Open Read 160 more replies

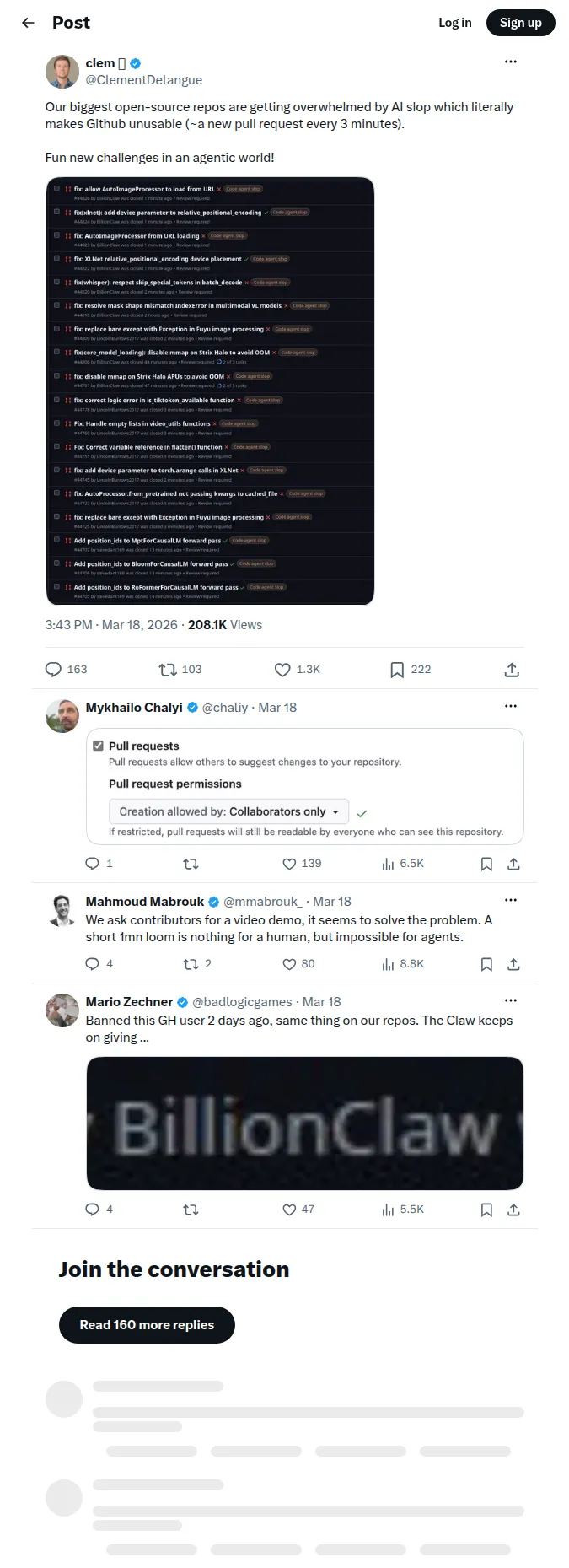[x=147, y=1325]
